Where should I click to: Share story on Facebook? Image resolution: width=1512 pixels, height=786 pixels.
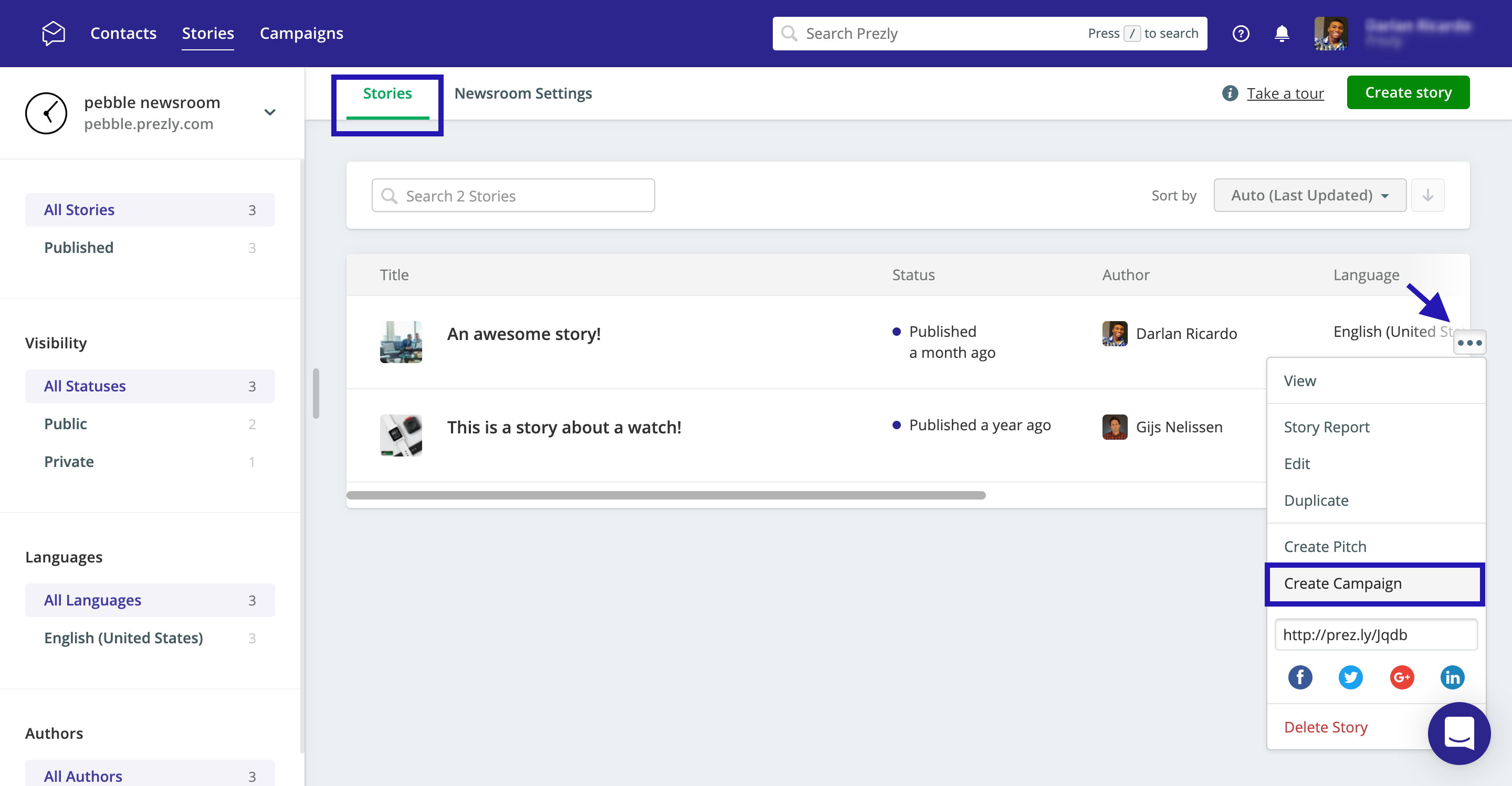[1300, 677]
